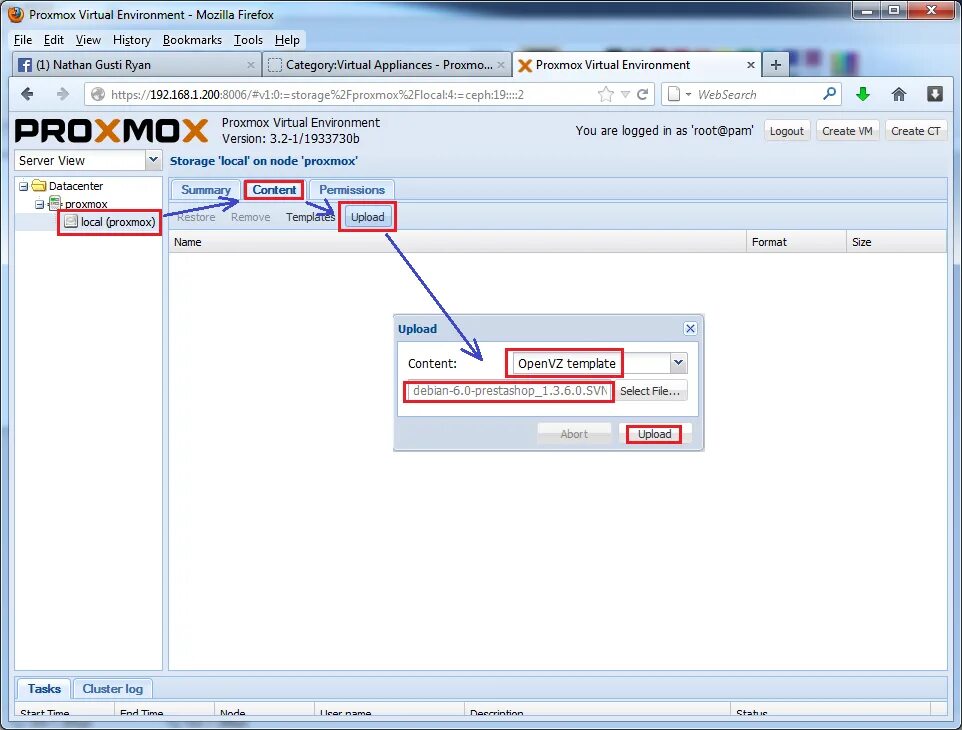Go to Firefox home page icon
The width and height of the screenshot is (962, 730).
coord(899,94)
